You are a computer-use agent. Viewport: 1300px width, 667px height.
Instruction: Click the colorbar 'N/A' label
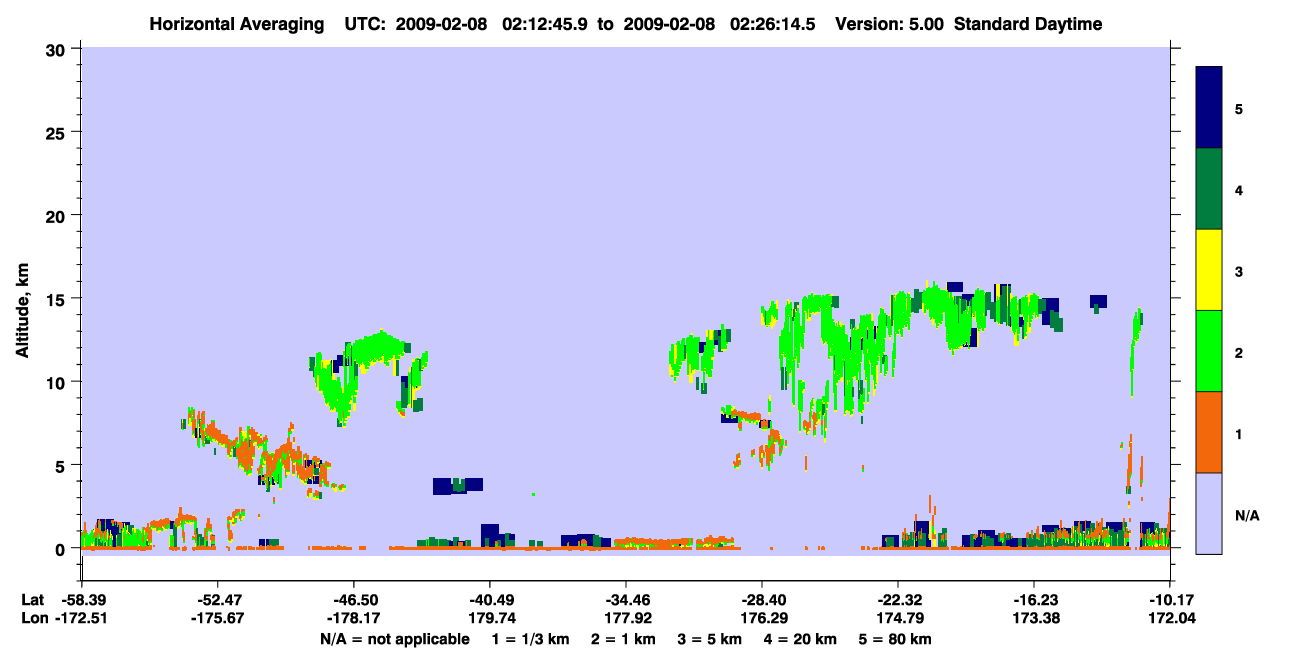point(1247,515)
